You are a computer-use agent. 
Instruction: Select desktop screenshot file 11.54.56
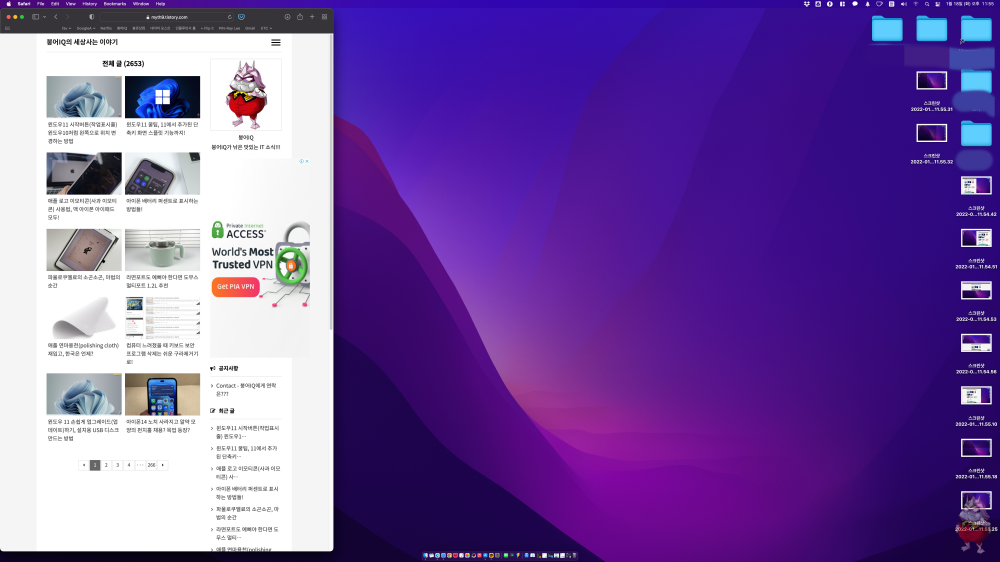pos(976,343)
